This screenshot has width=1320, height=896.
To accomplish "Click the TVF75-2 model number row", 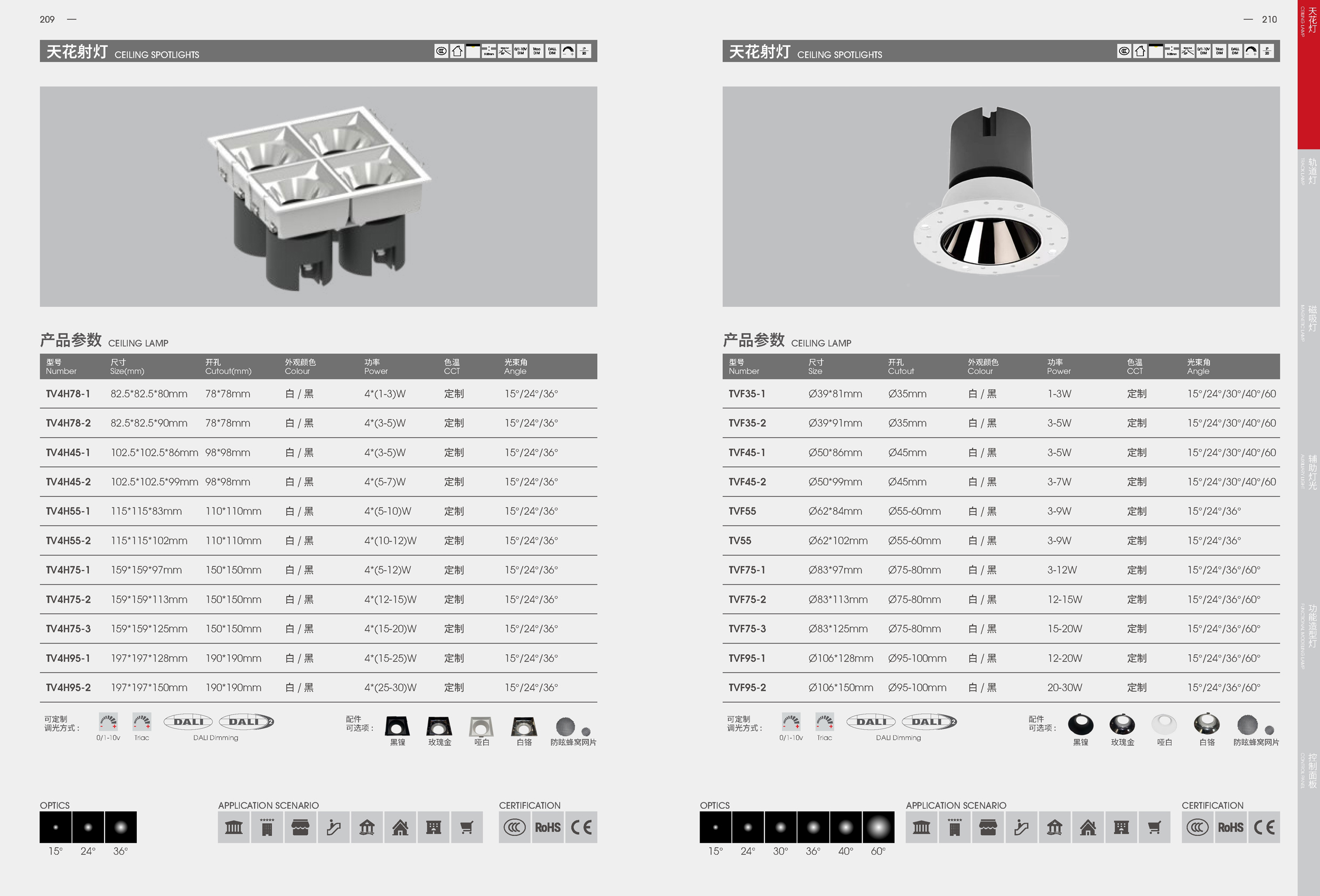I will [x=747, y=600].
